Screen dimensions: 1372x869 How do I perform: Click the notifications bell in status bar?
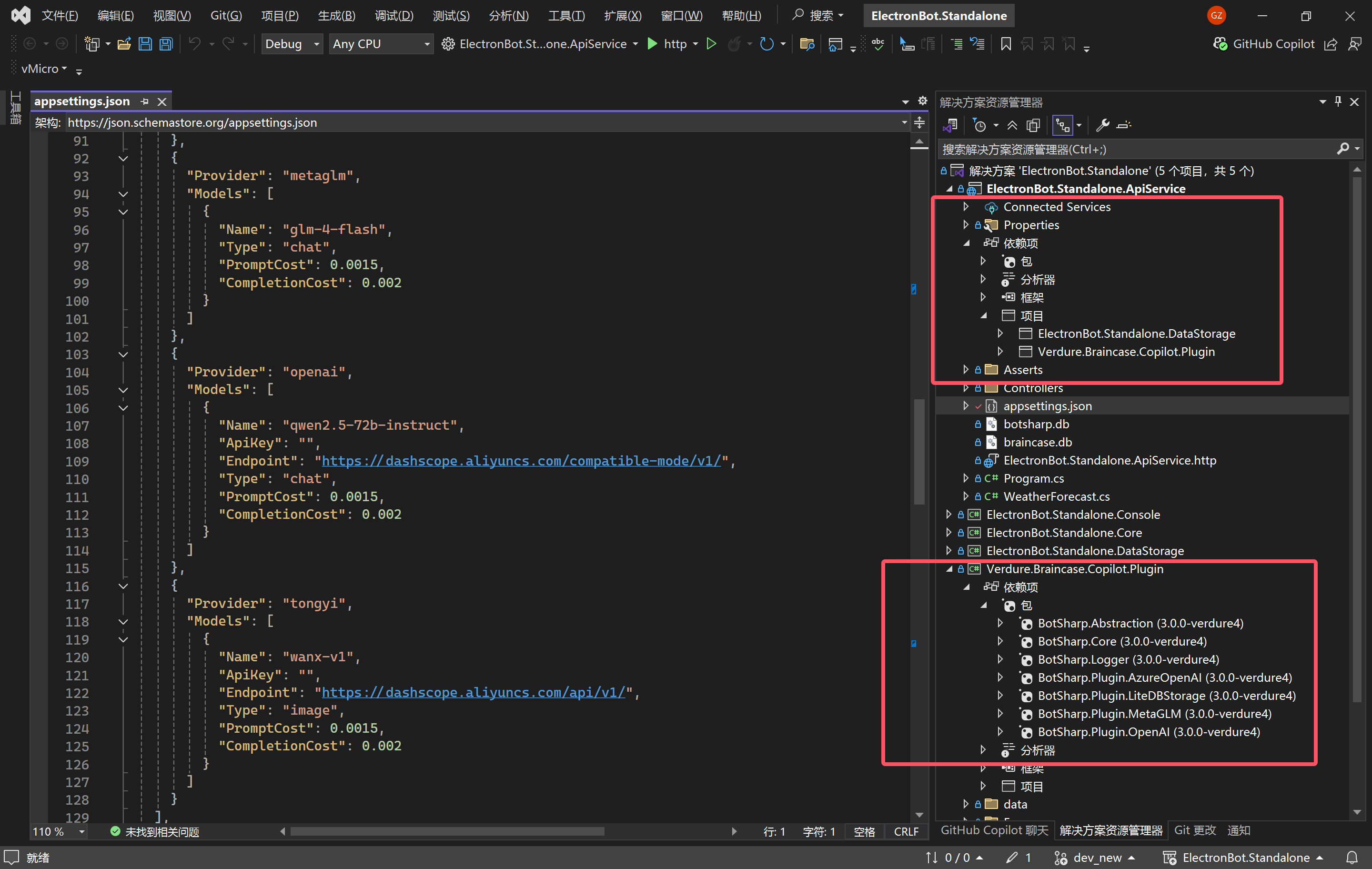1352,858
